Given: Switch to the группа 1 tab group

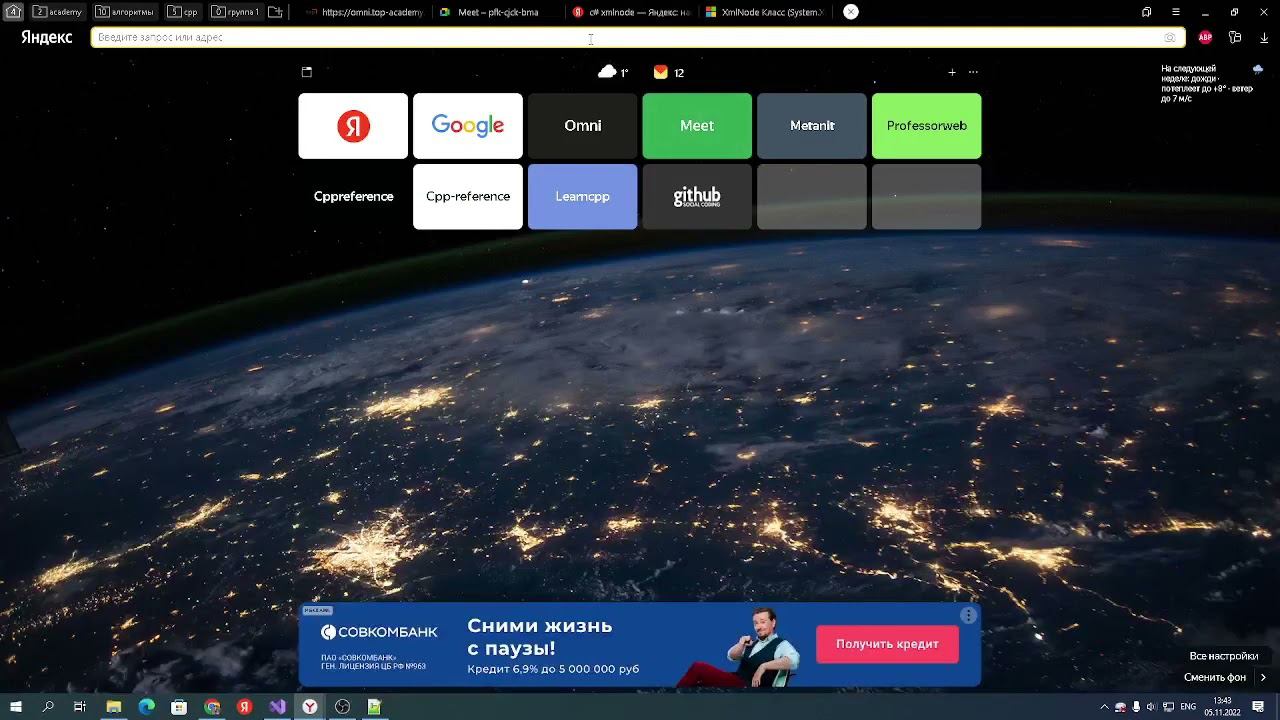Looking at the screenshot, I should pyautogui.click(x=236, y=12).
